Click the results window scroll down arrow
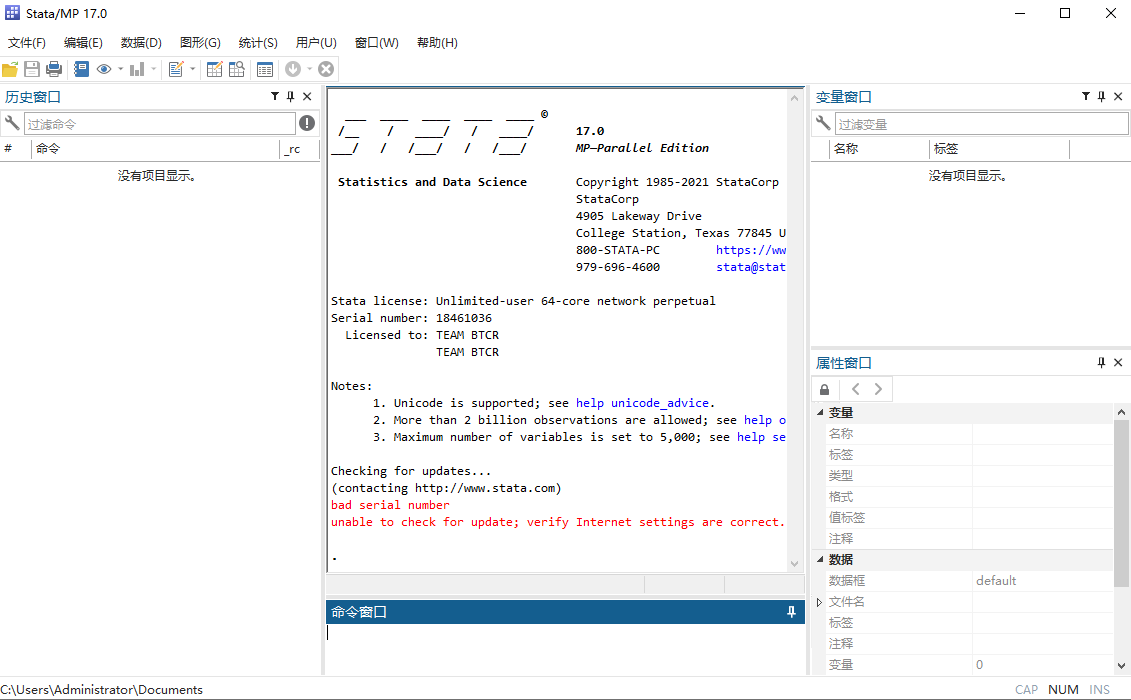The width and height of the screenshot is (1131, 700). coord(794,564)
